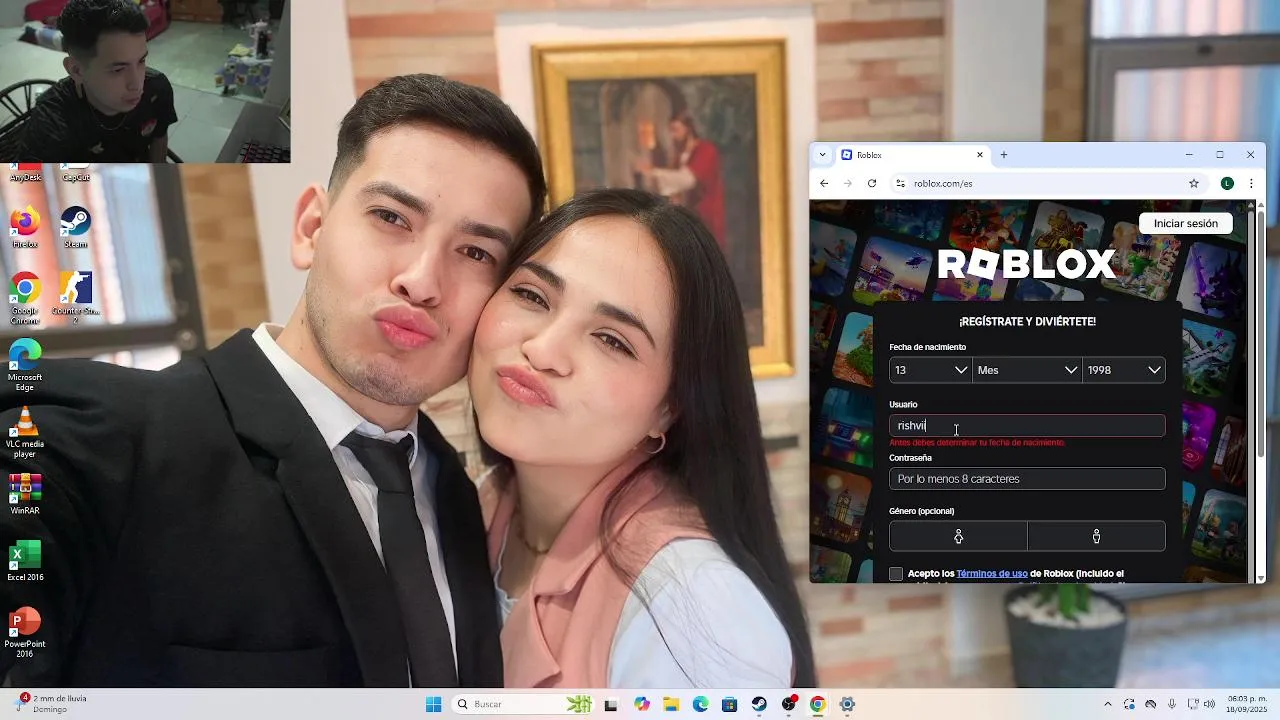Viewport: 1280px width, 720px height.
Task: Select the Counter-Strike 2 desktop icon
Action: 76,298
